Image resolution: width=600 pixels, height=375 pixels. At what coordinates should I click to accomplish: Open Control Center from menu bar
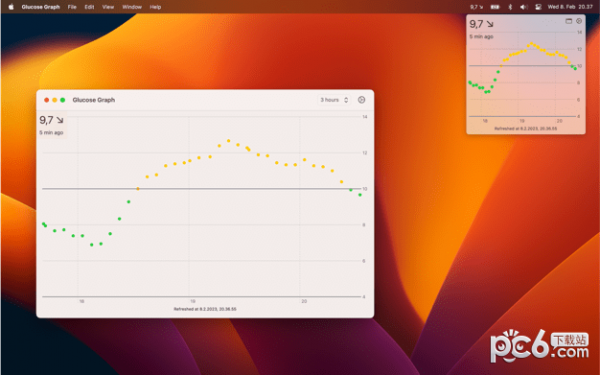(x=538, y=7)
